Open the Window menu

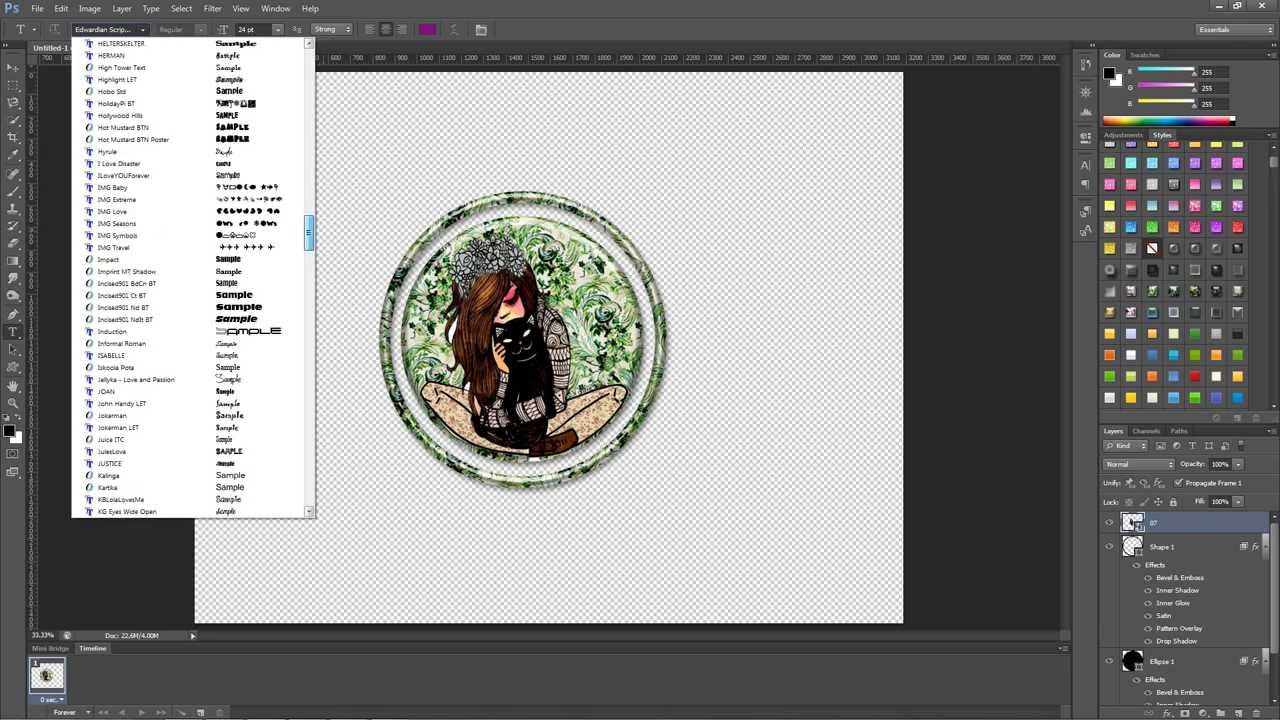pyautogui.click(x=276, y=8)
